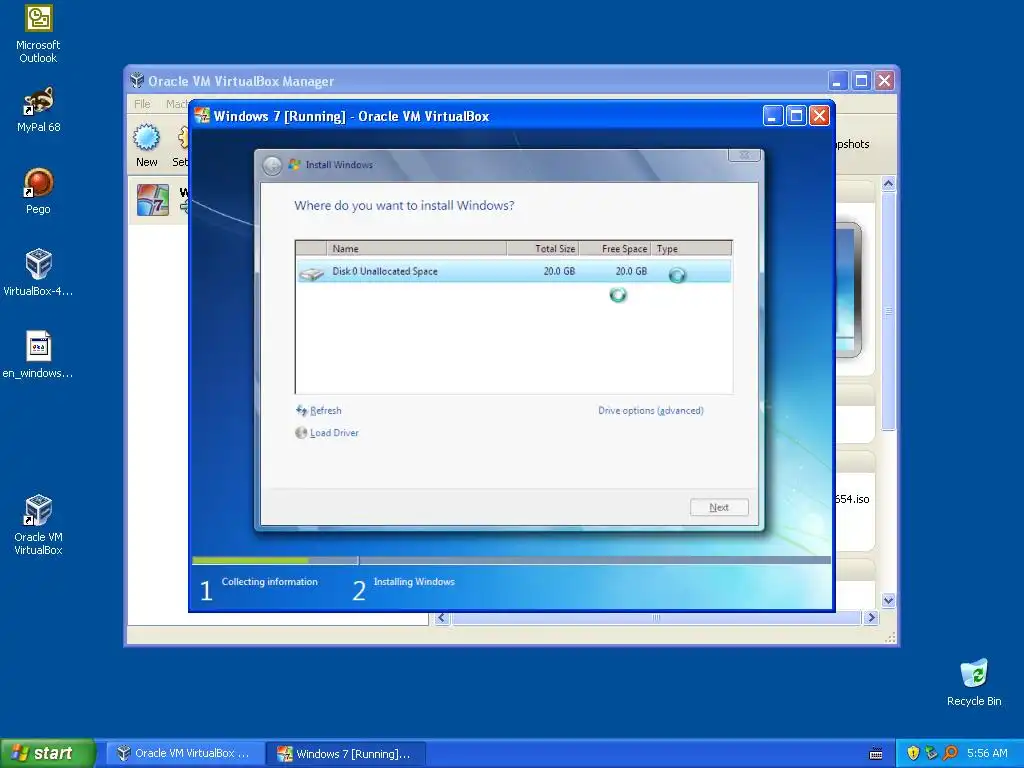Click the New machine toolbar icon
Viewport: 1024px width, 768px height.
point(146,145)
